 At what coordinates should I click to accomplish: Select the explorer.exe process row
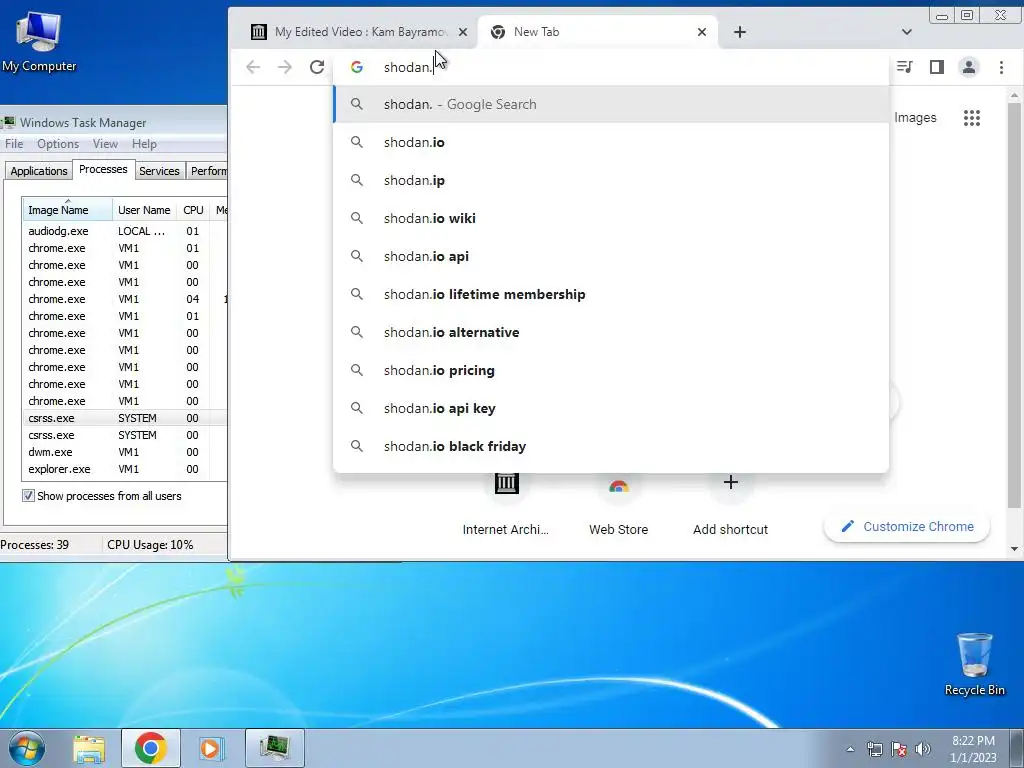124,469
